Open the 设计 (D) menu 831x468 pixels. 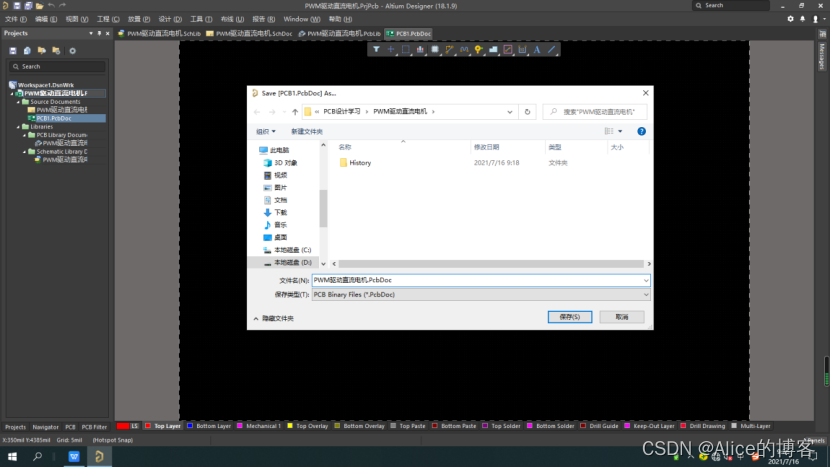point(170,19)
